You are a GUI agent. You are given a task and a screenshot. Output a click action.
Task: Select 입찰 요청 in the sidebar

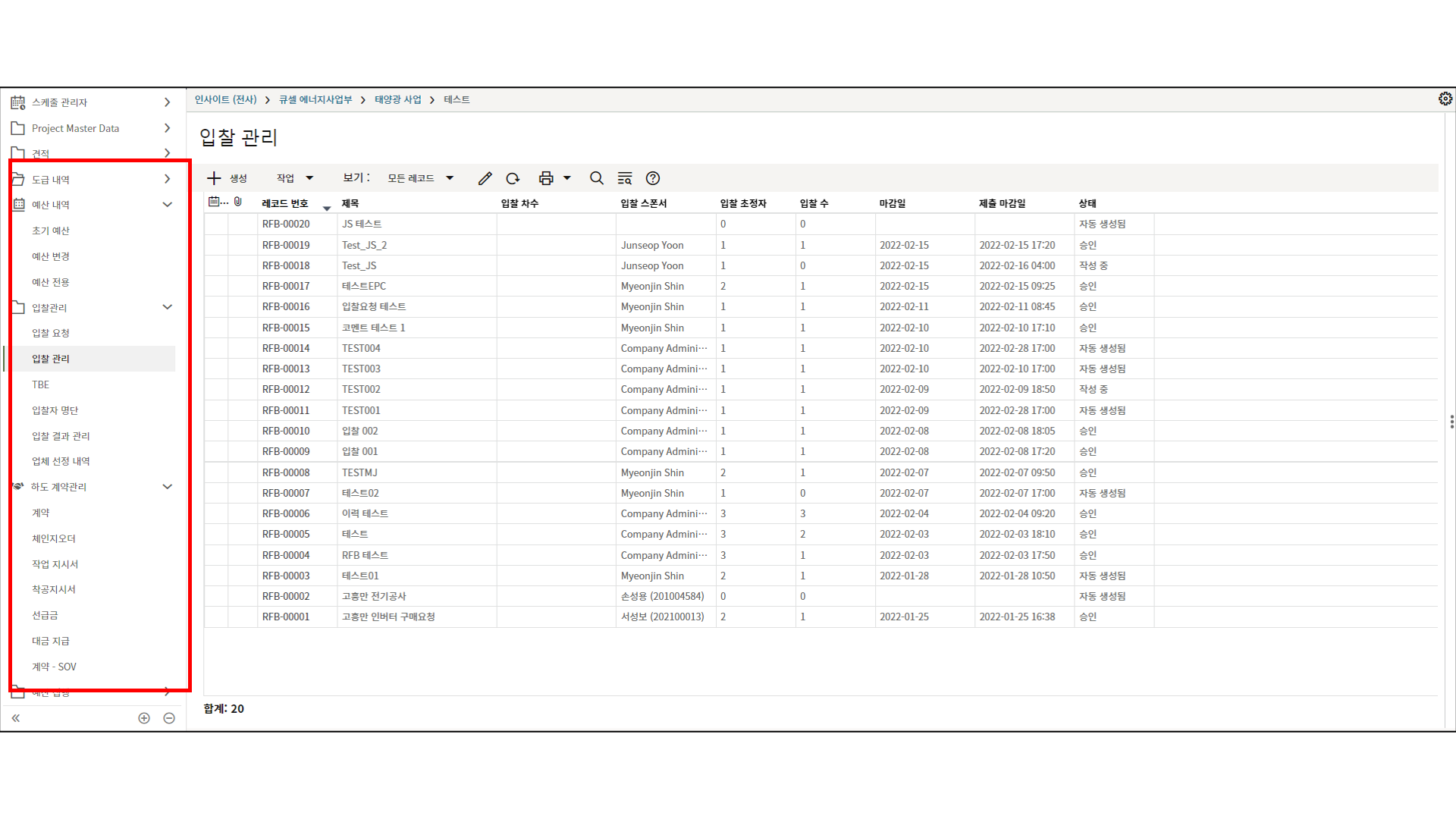coord(51,333)
